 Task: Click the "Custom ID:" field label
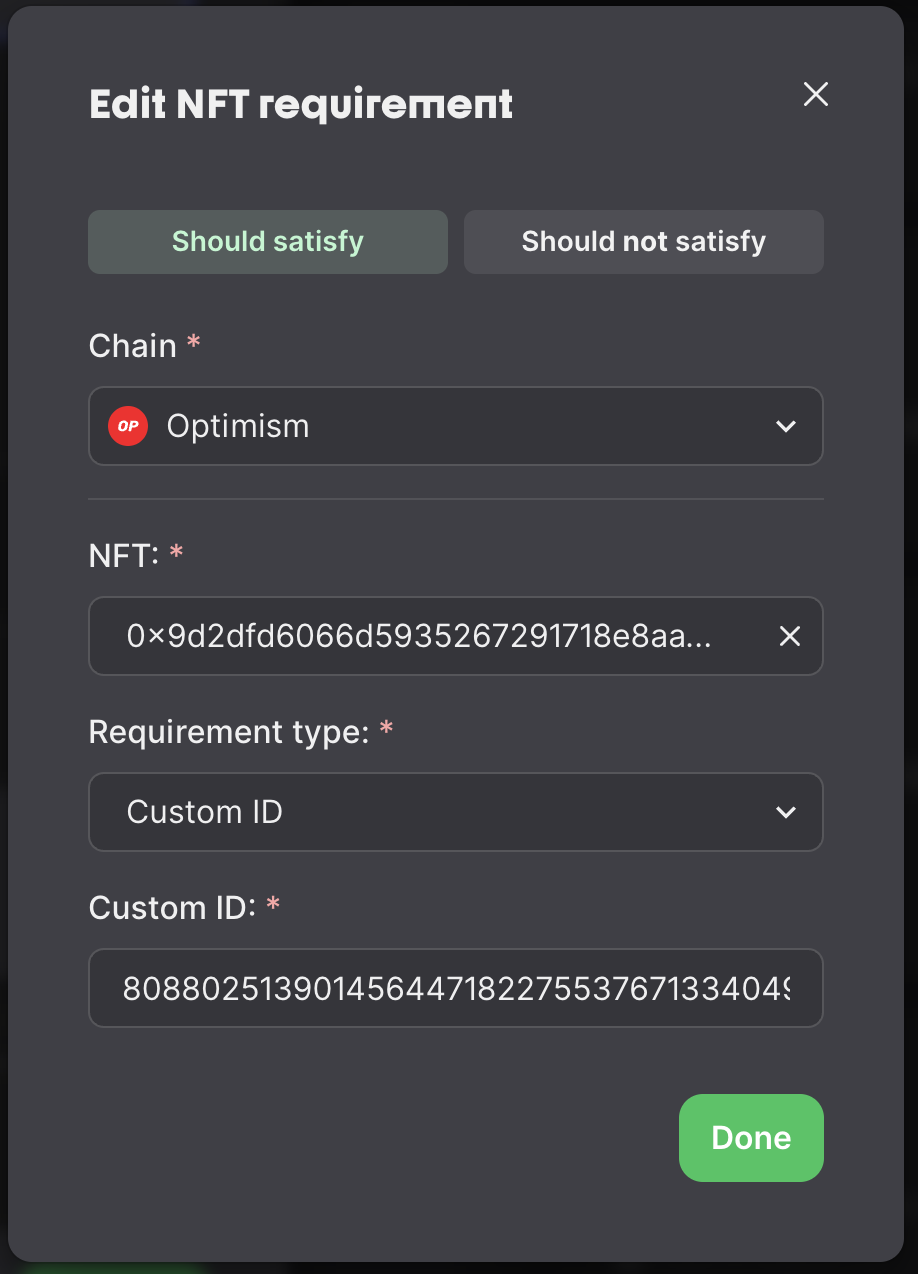173,908
